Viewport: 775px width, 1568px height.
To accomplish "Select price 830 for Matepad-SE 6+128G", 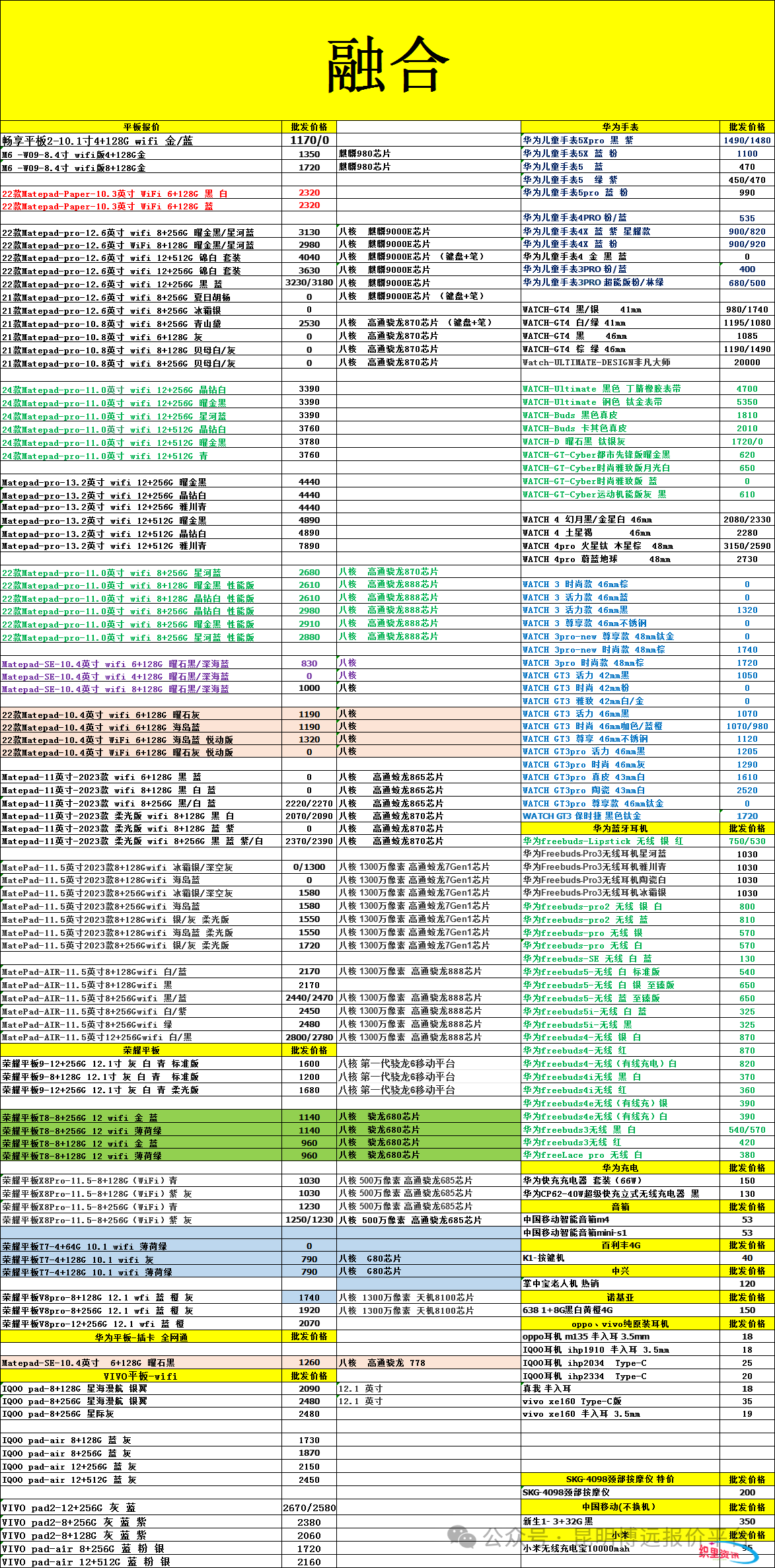I will click(x=309, y=664).
